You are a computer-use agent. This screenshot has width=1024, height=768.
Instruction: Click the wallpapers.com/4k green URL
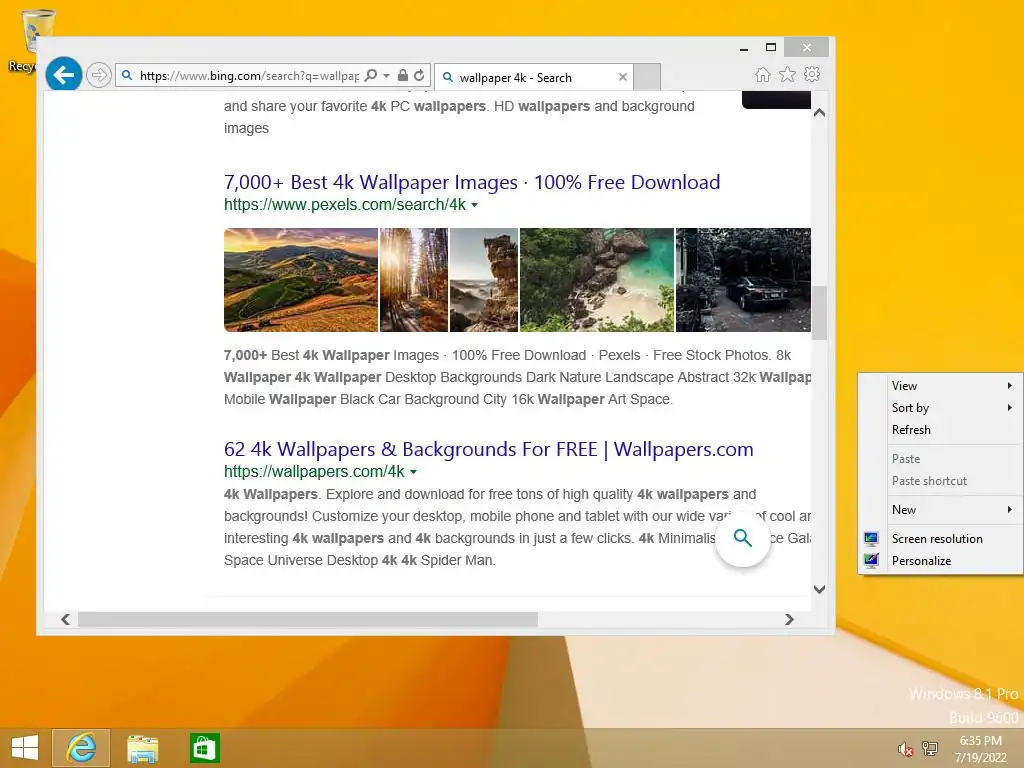tap(314, 471)
